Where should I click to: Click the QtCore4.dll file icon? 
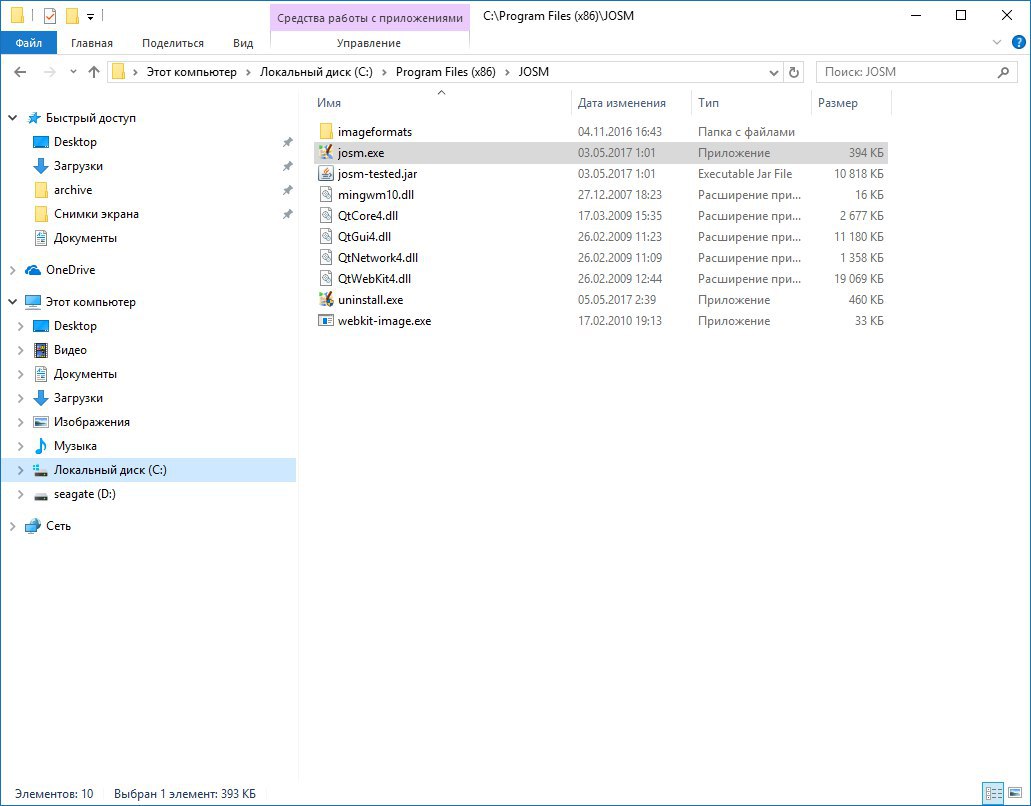coord(326,216)
